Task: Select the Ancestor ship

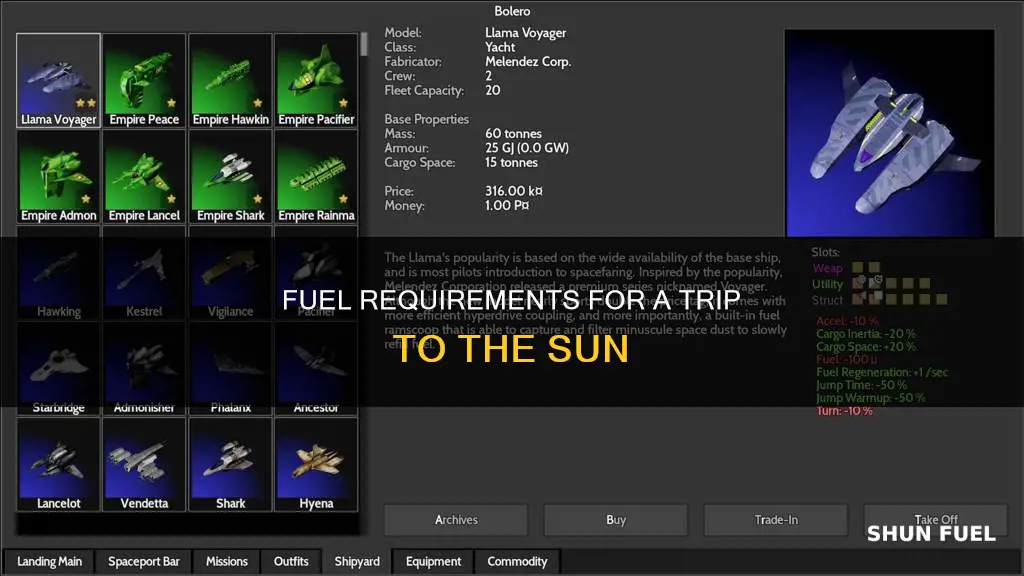Action: point(316,368)
